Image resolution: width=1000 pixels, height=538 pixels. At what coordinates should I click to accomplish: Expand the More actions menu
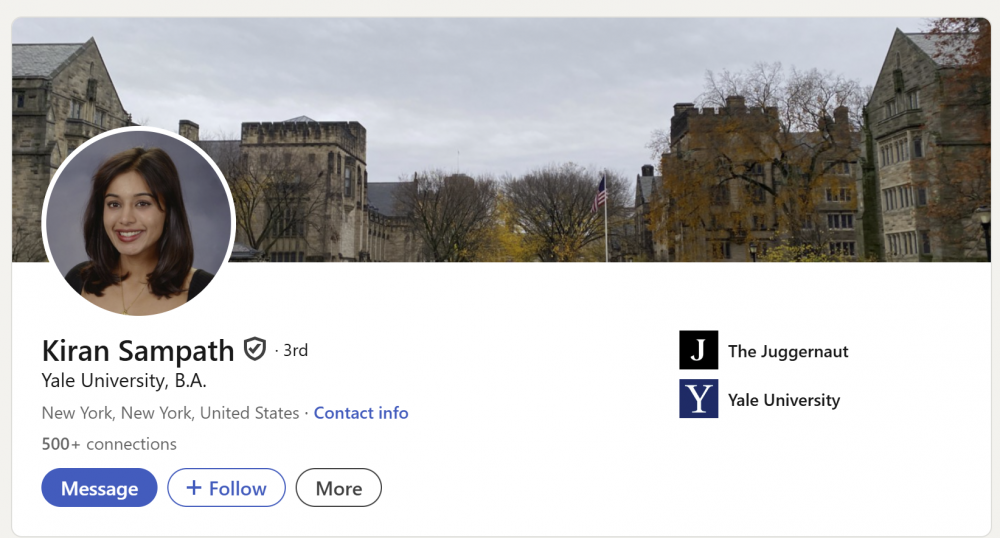pos(338,488)
